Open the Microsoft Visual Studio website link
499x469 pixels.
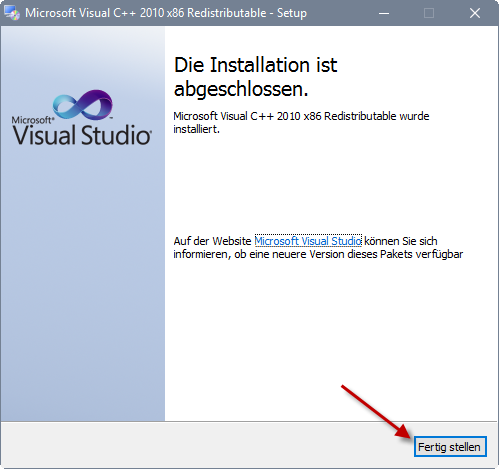click(x=308, y=241)
